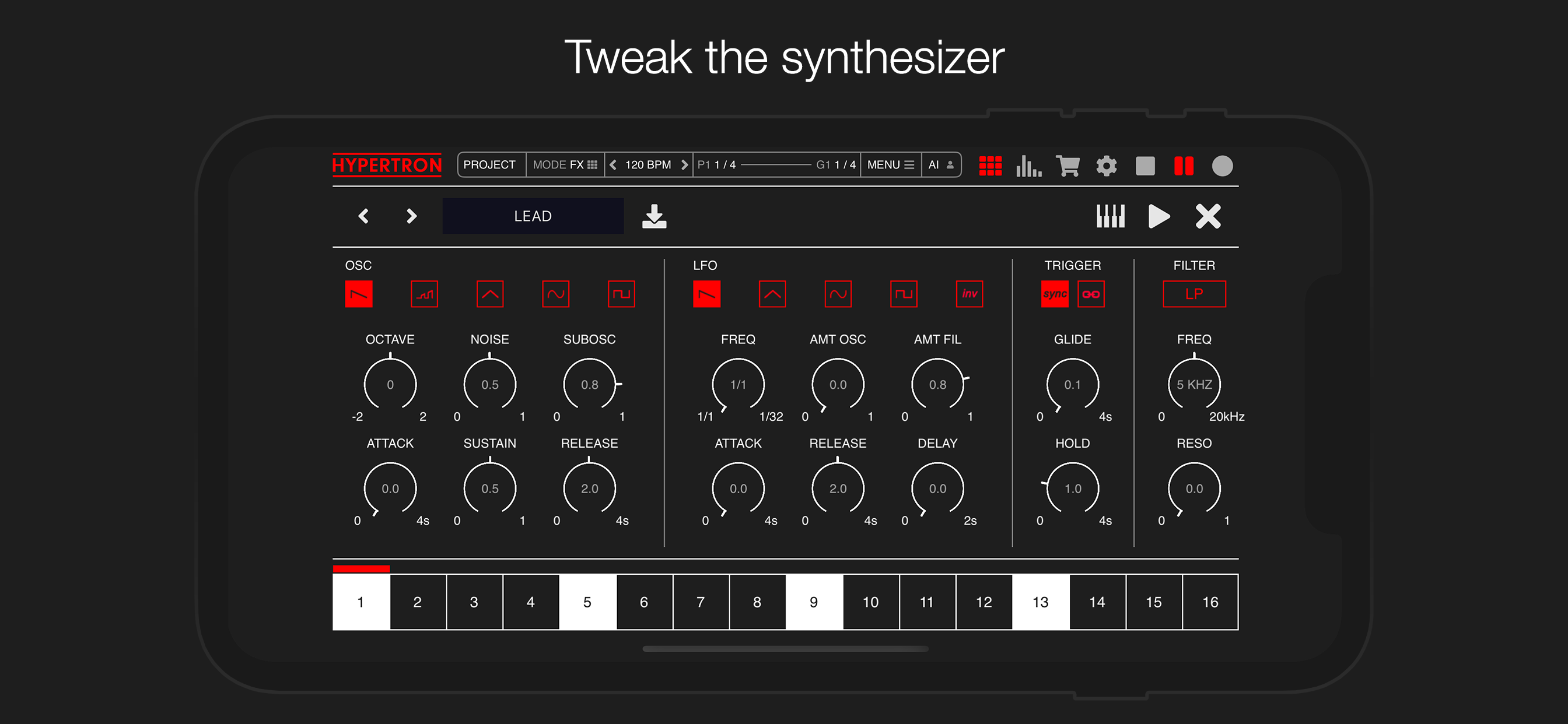Toggle sequencer step 3
The image size is (1568, 724).
tap(474, 602)
